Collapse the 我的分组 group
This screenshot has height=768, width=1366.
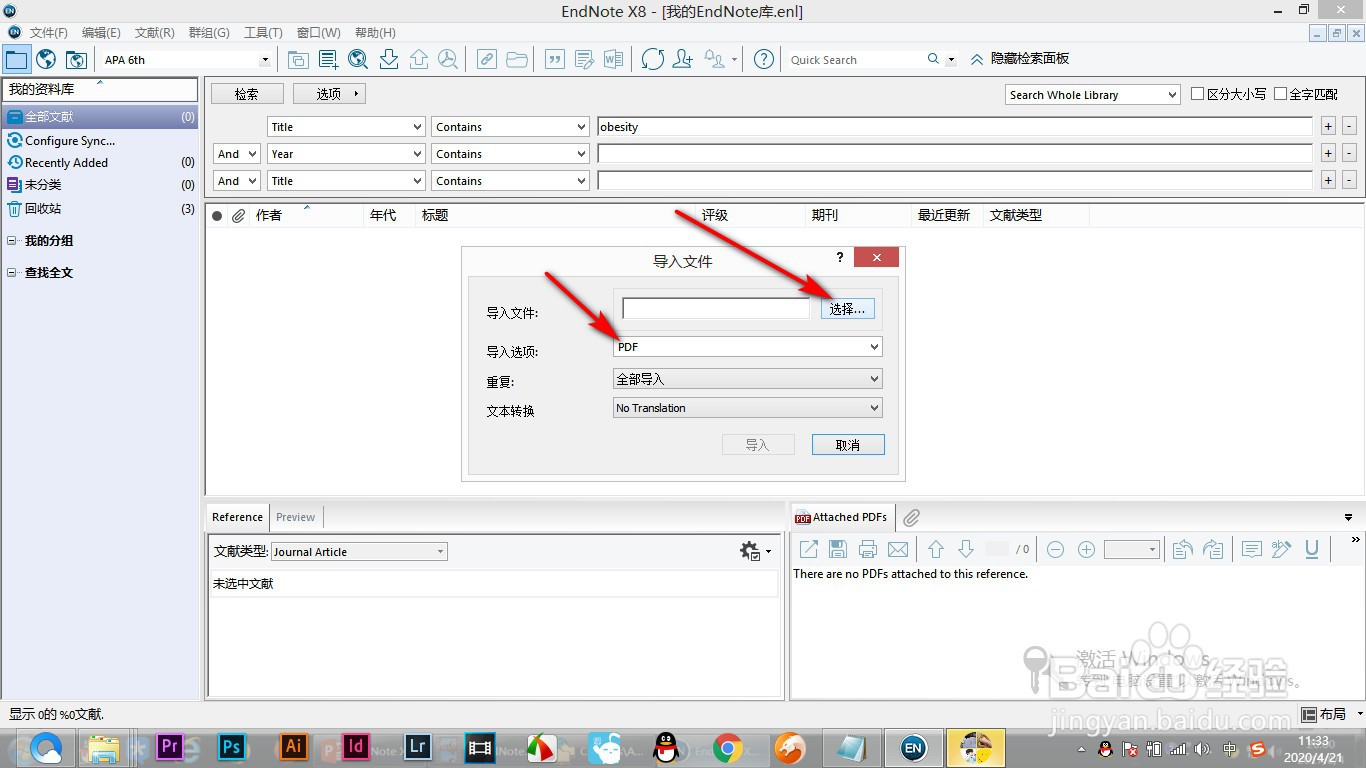click(12, 241)
